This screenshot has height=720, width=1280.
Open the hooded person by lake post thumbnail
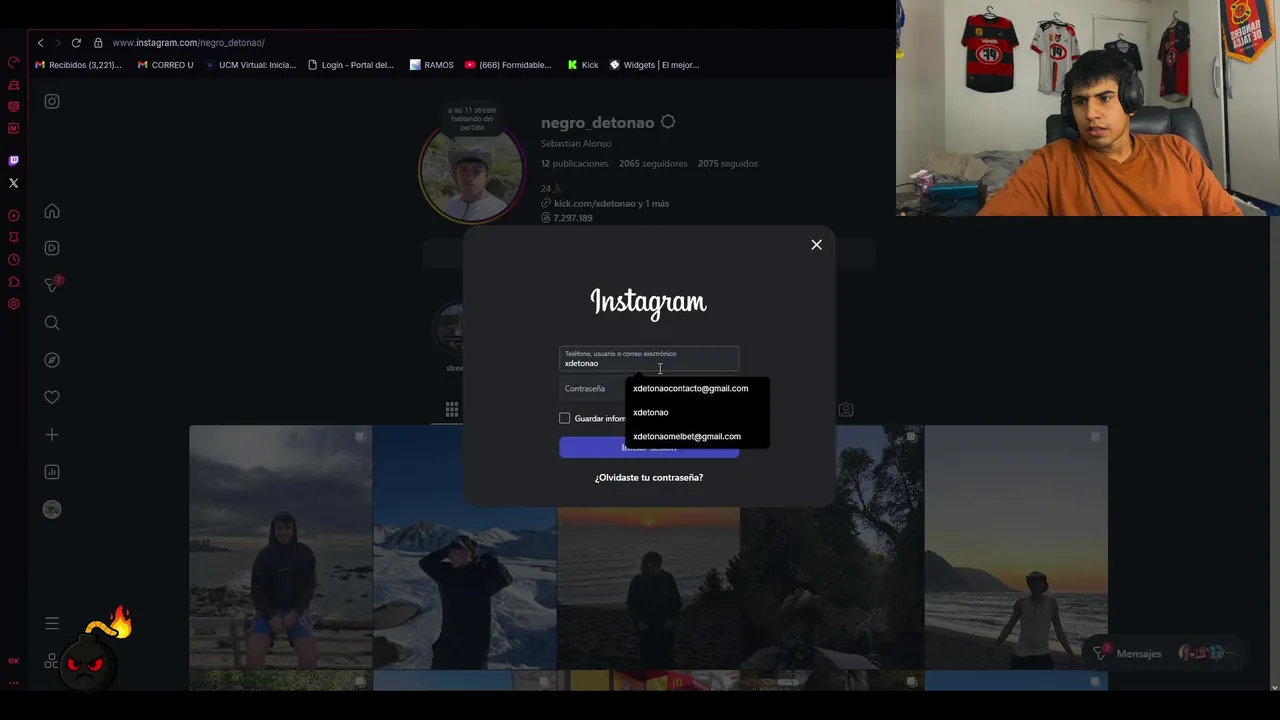281,547
